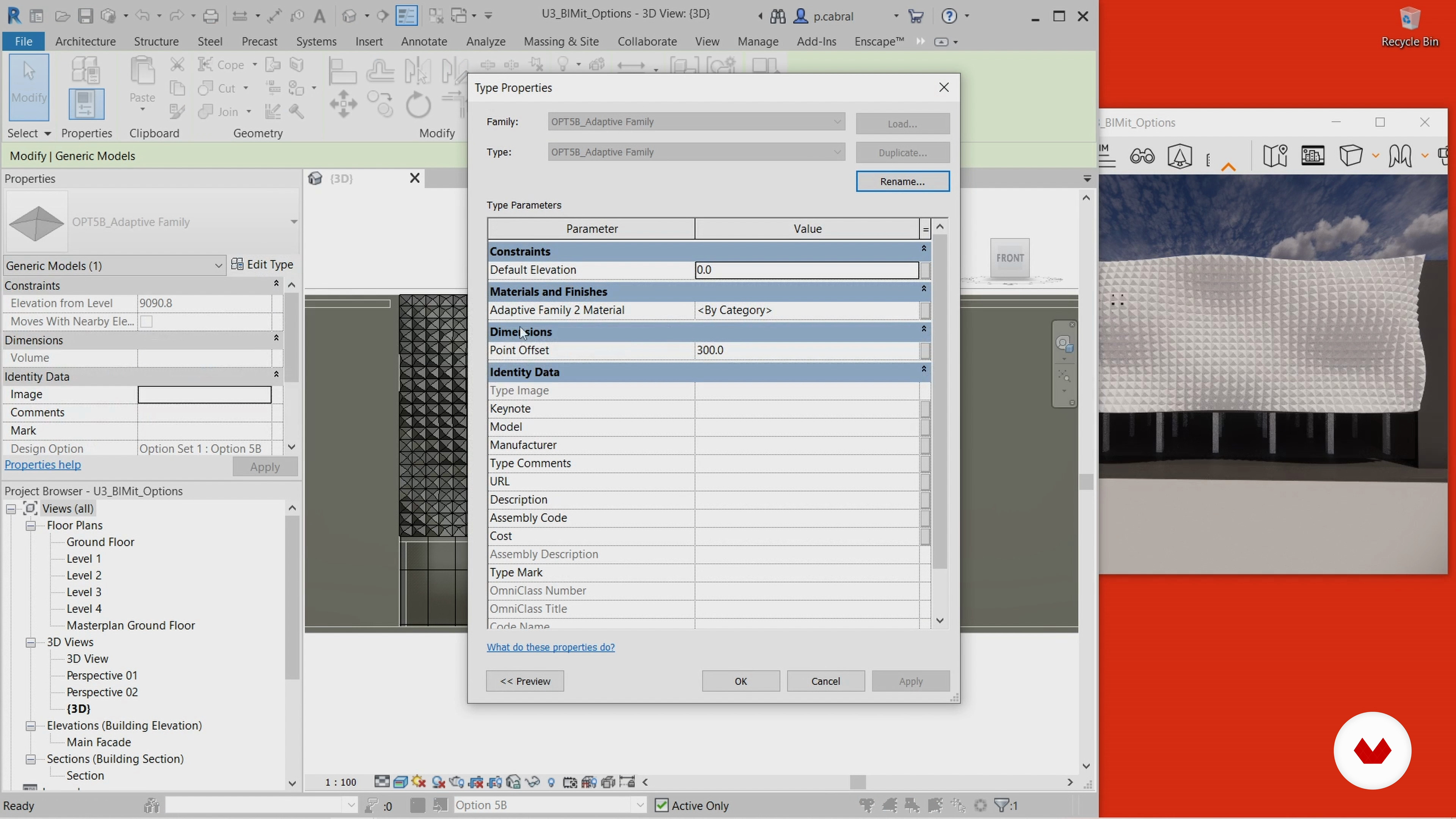Open What do these properties do link
1456x819 pixels.
pyautogui.click(x=551, y=647)
